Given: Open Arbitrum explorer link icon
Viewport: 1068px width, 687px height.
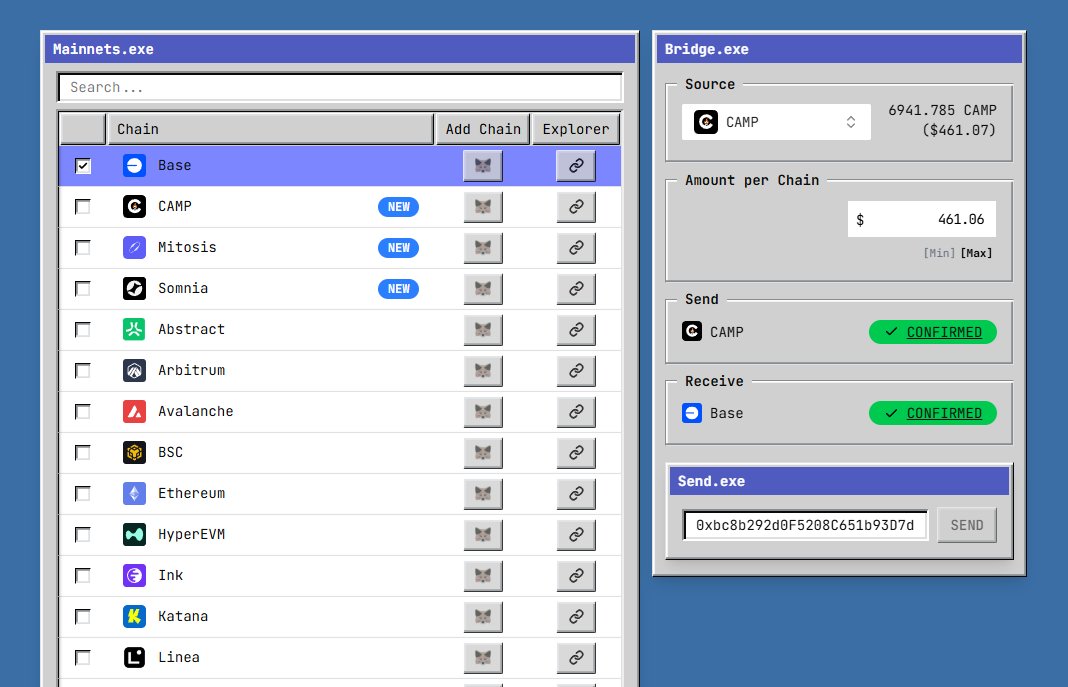Looking at the screenshot, I should 576,371.
